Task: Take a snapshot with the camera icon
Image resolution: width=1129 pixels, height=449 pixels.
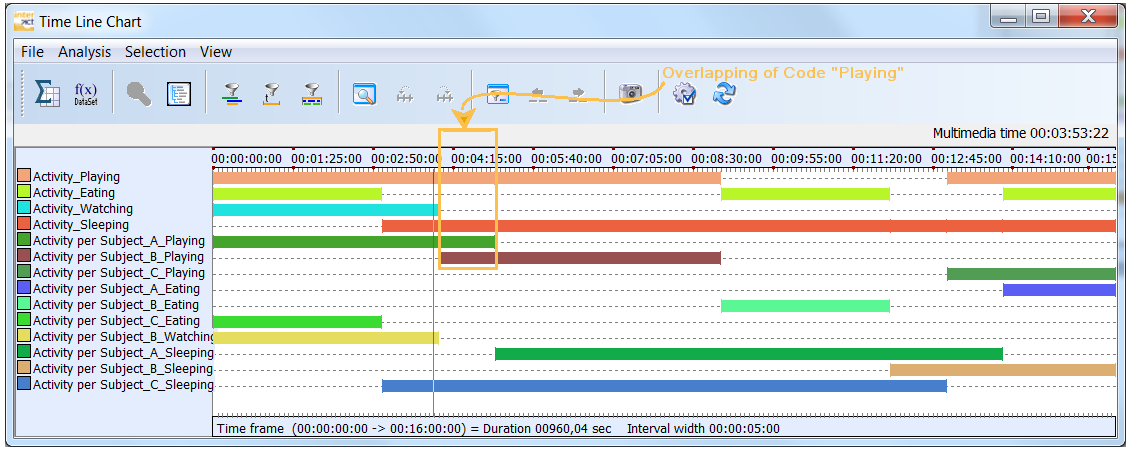Action: [631, 92]
